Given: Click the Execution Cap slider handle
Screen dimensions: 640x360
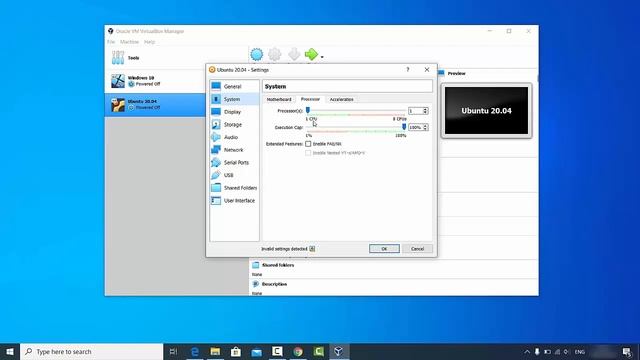Looking at the screenshot, I should coord(404,127).
